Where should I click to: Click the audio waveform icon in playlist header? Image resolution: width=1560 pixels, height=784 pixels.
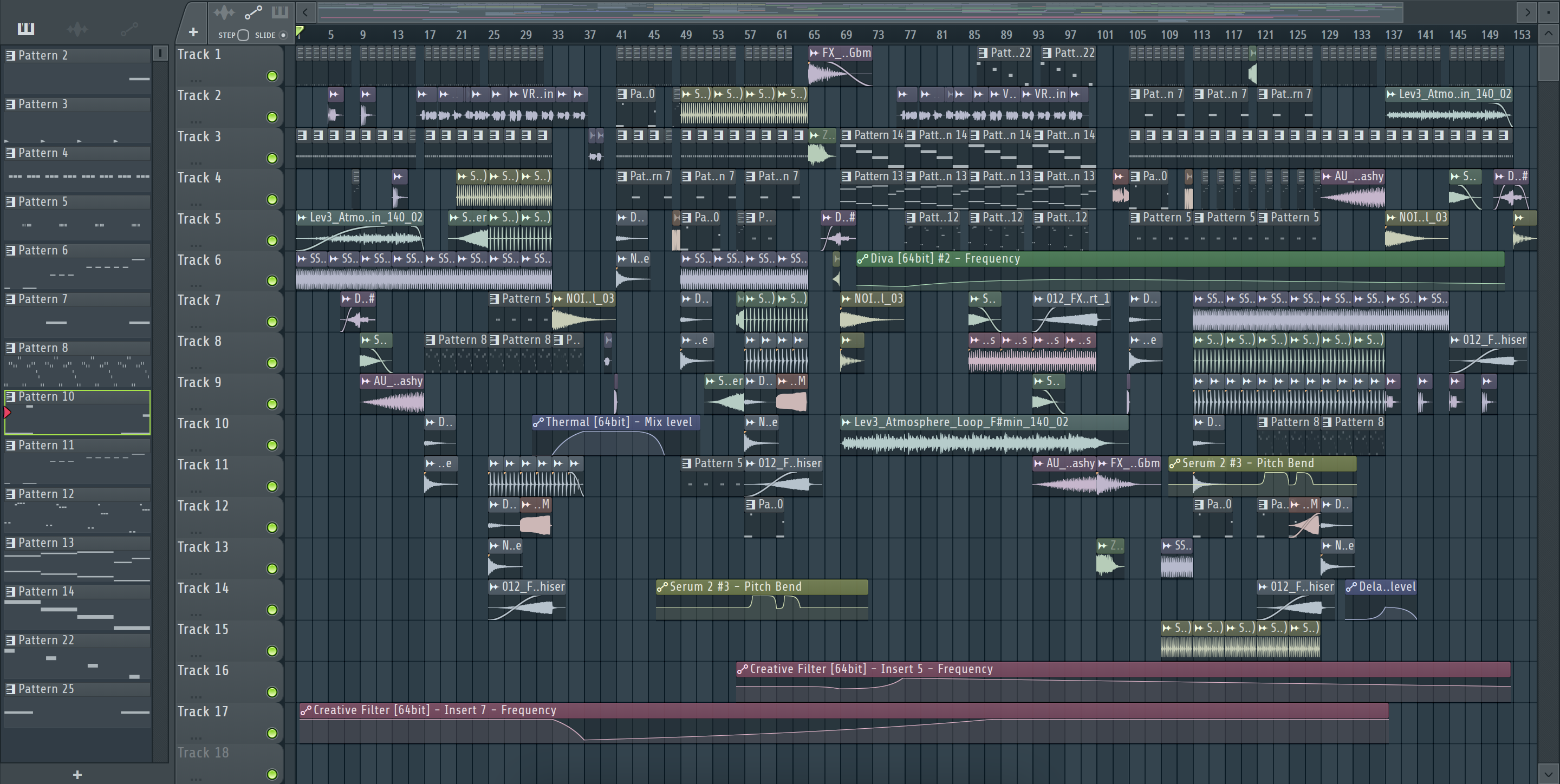pos(224,12)
